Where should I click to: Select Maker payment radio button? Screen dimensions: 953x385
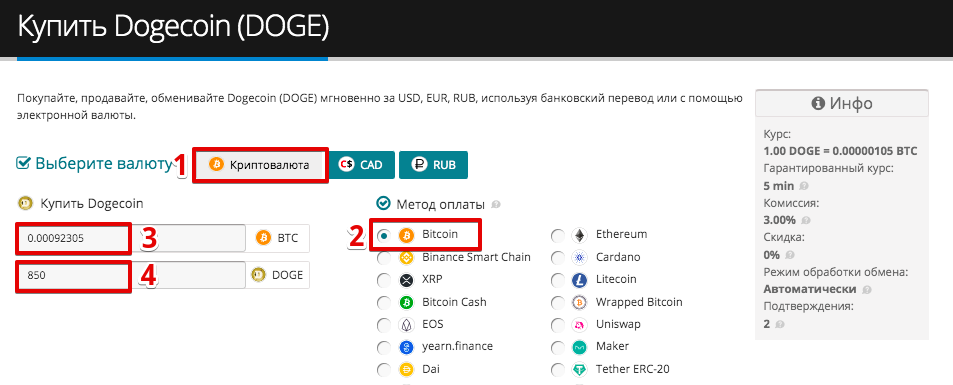[x=558, y=348]
